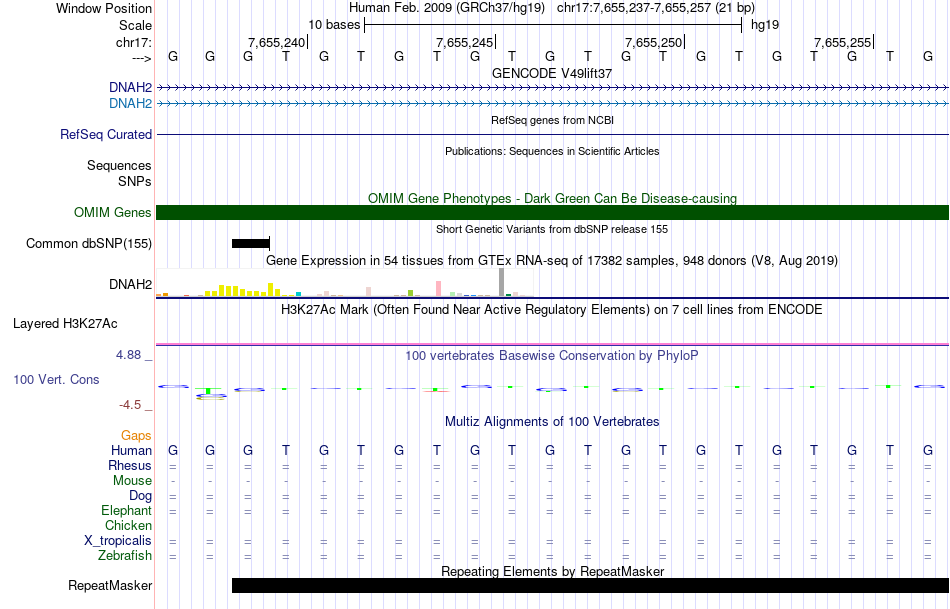Click the orange Gaps label
Viewport: 950px width, 609px height.
[136, 436]
